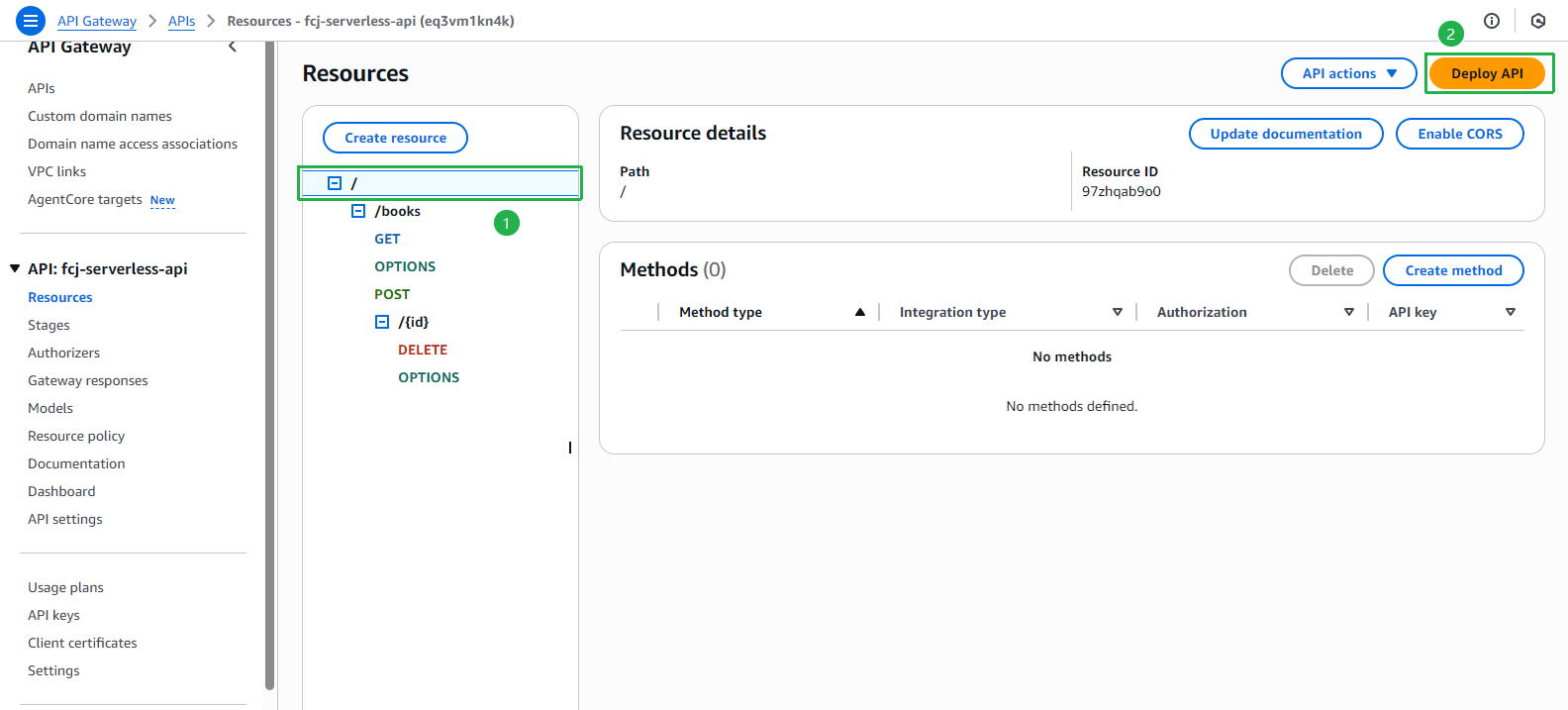Viewport: 1568px width, 710px height.
Task: Click the sidebar vertical scrollbar
Action: [269, 366]
